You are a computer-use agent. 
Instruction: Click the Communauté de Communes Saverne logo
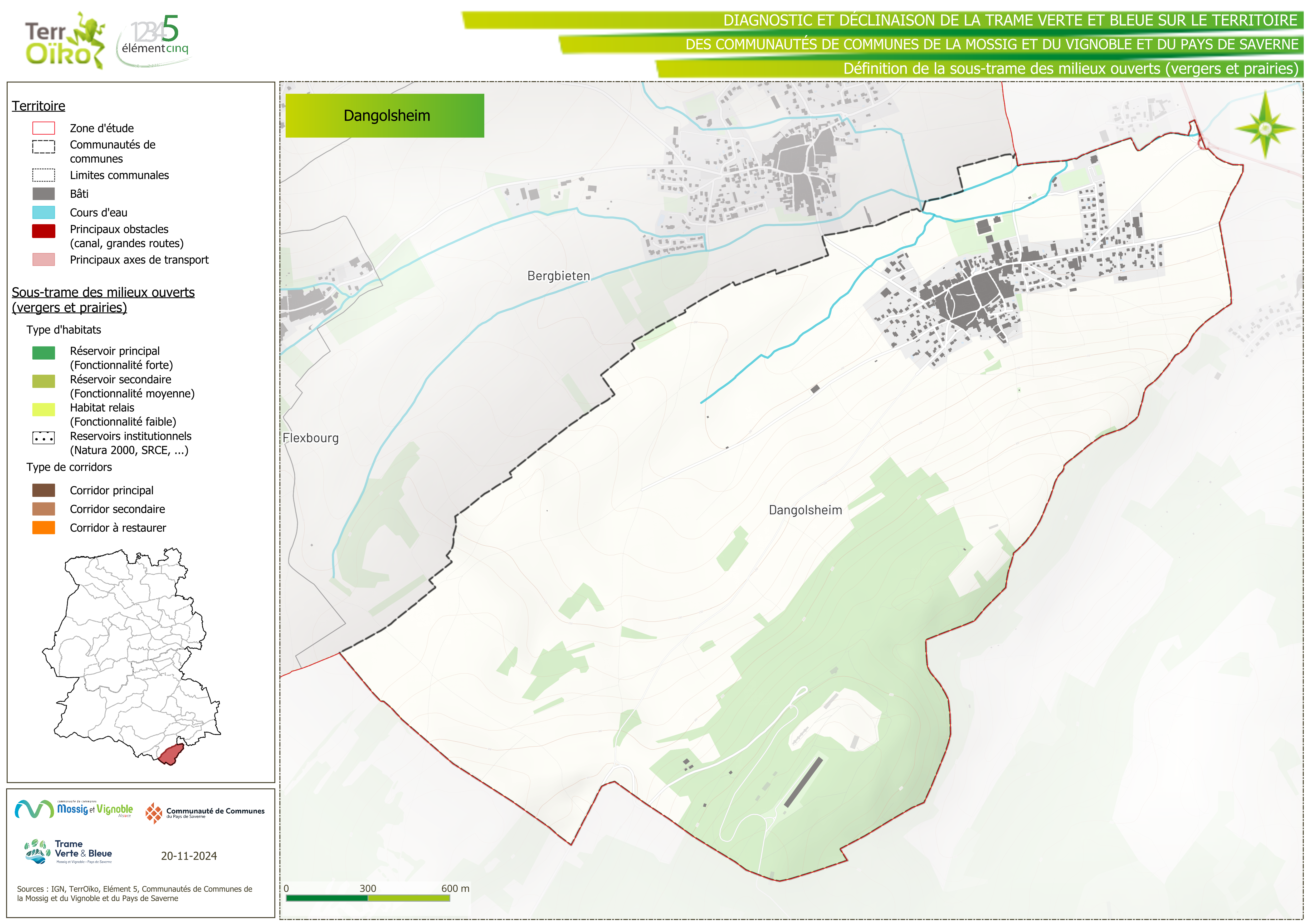(x=205, y=812)
